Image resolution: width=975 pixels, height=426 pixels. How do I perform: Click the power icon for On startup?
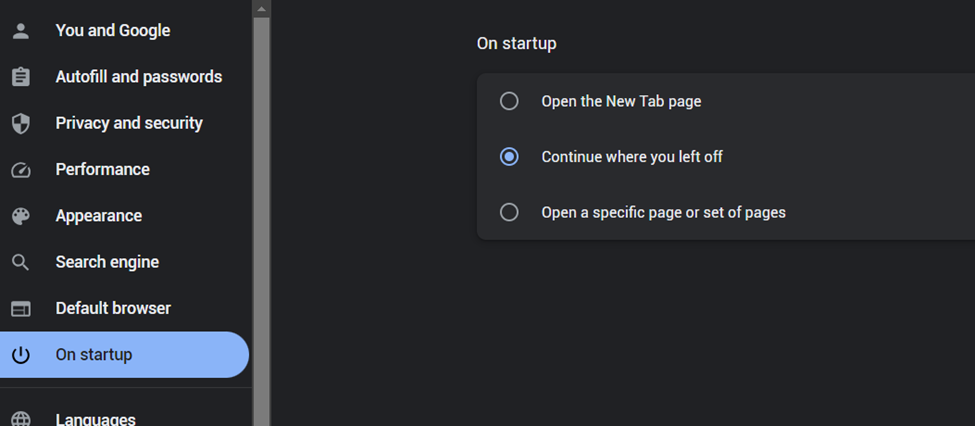tap(20, 355)
